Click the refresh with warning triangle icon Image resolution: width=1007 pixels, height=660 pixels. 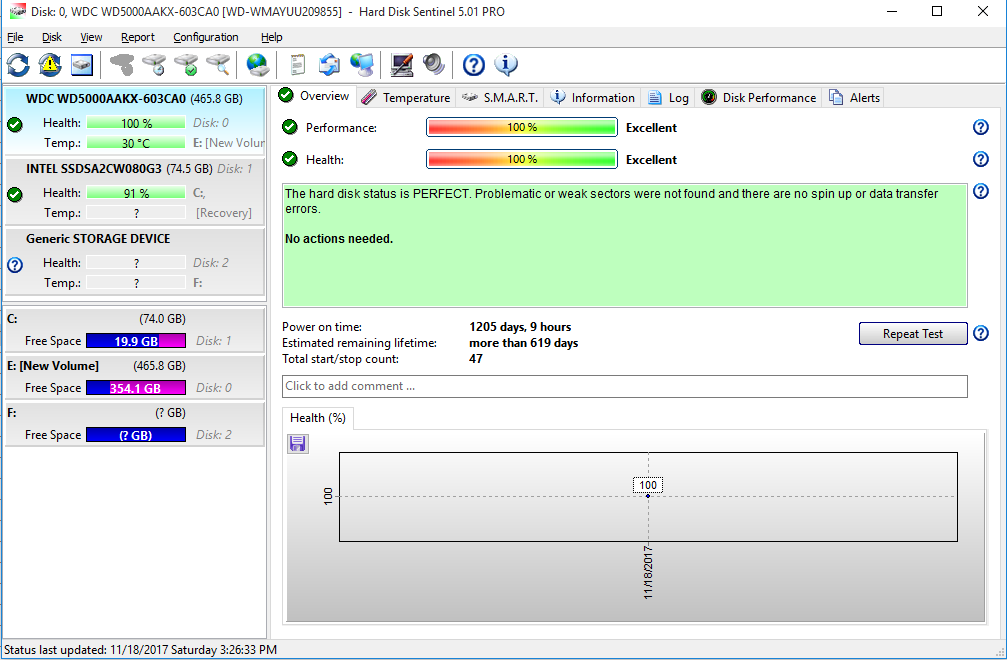point(50,65)
